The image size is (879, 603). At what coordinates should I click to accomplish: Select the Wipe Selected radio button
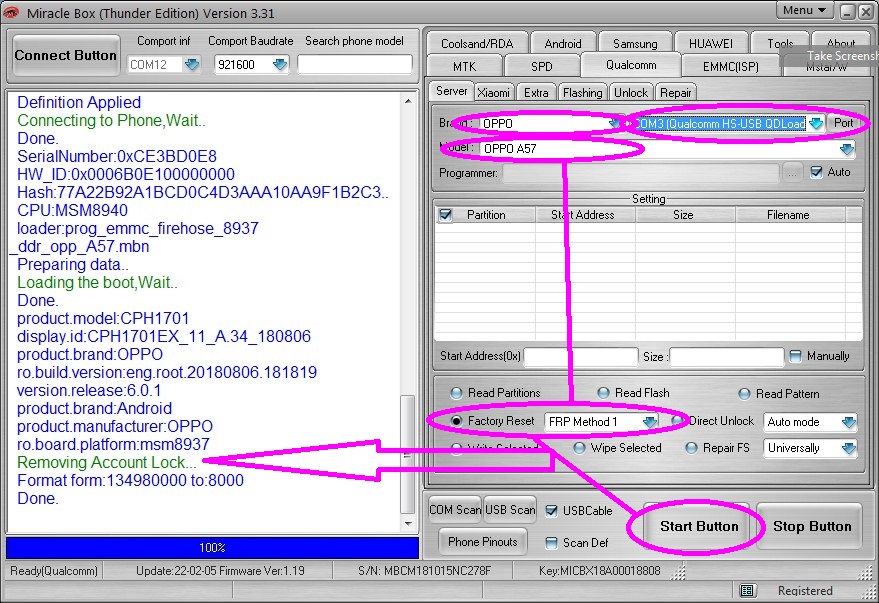pos(579,448)
